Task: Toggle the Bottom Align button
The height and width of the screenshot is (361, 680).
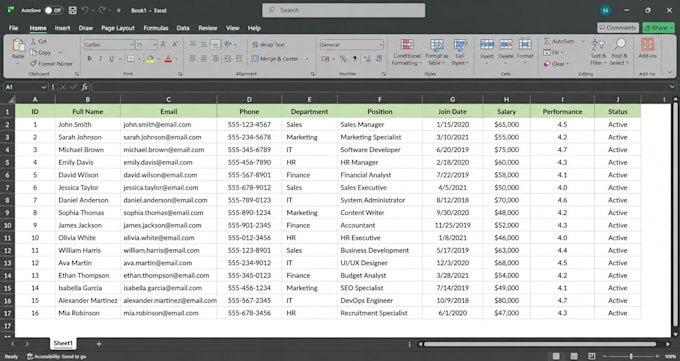Action: [215, 44]
